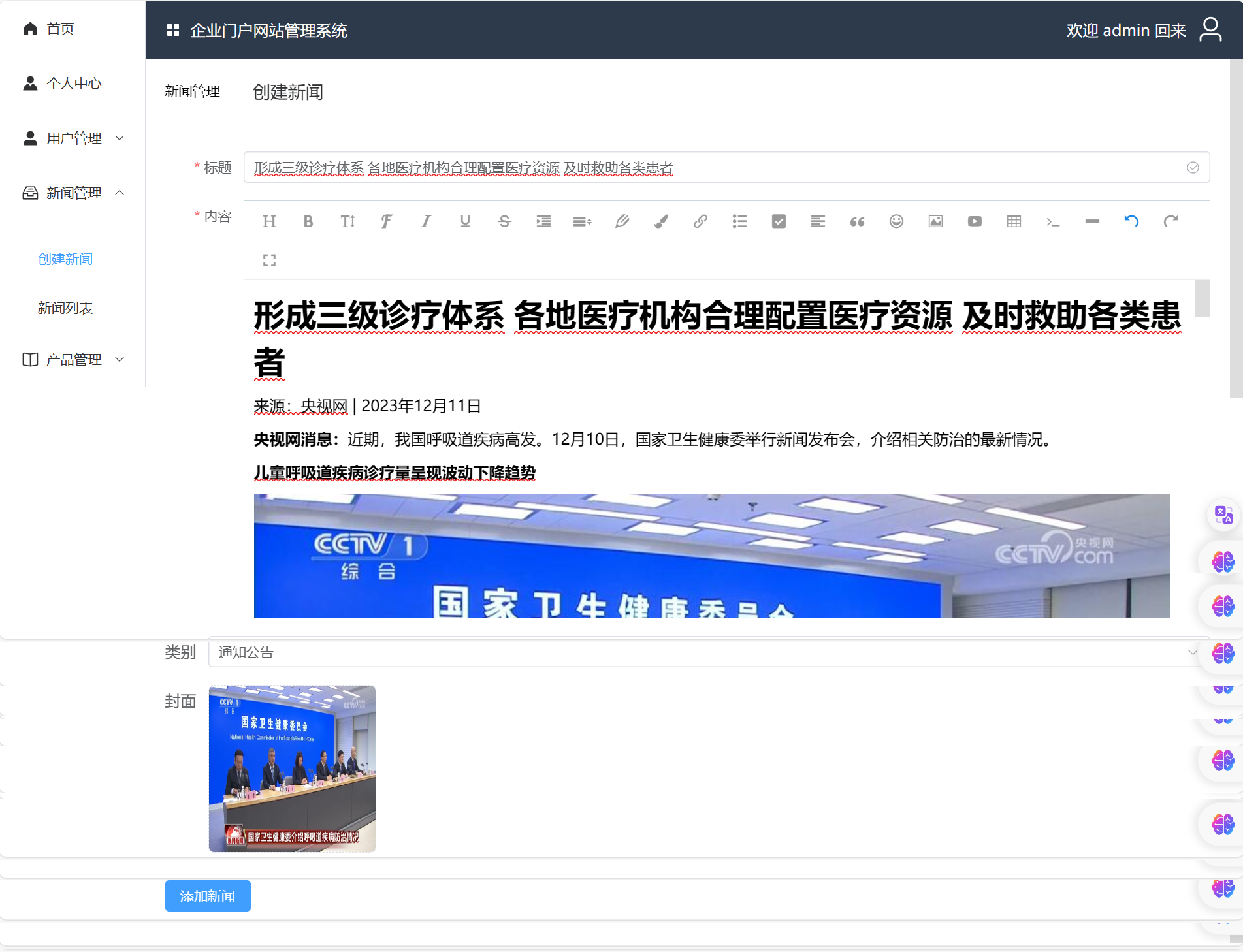
Task: Open the bullet list tool
Action: pos(739,221)
